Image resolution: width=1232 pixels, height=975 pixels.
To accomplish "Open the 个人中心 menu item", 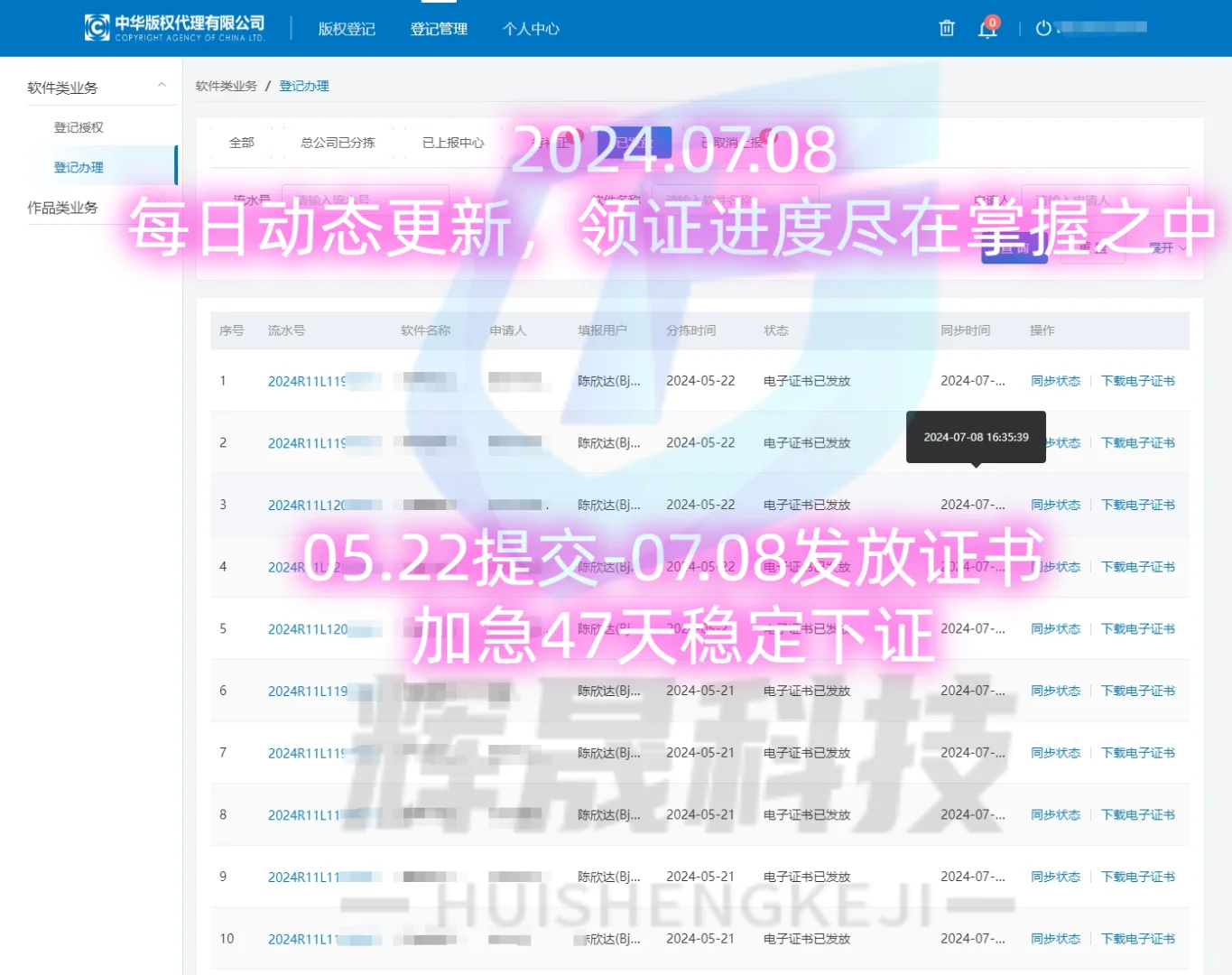I will [531, 29].
